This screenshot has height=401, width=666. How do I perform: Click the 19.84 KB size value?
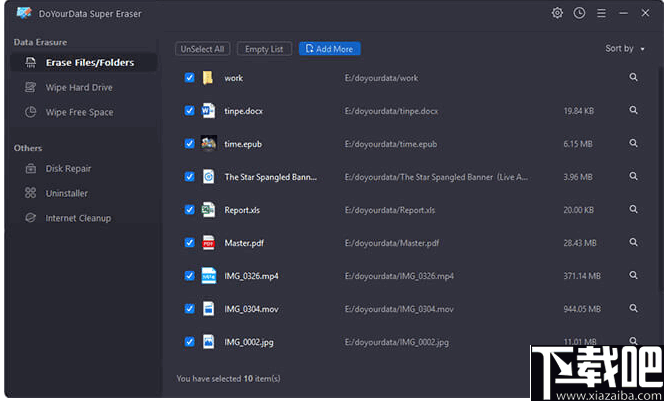coord(579,111)
